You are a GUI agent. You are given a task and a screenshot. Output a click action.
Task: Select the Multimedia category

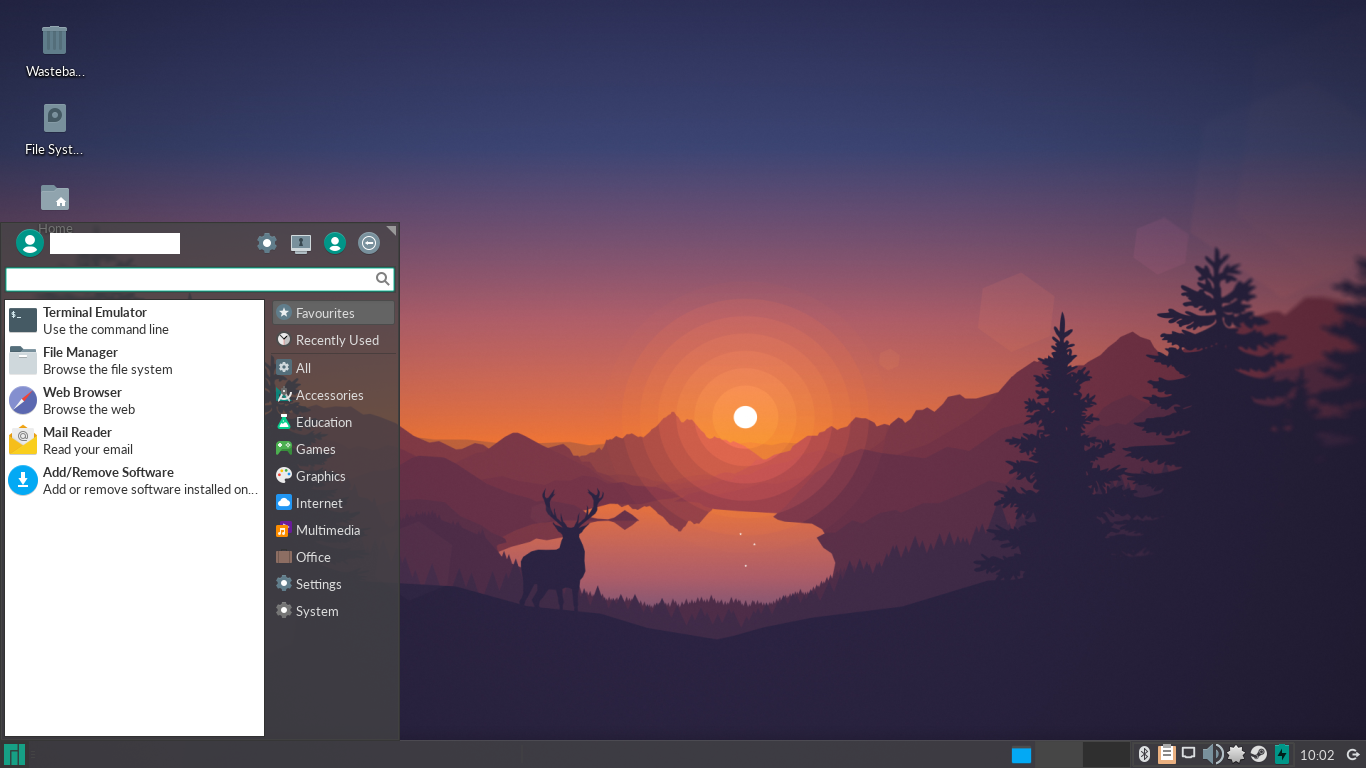tap(334, 530)
